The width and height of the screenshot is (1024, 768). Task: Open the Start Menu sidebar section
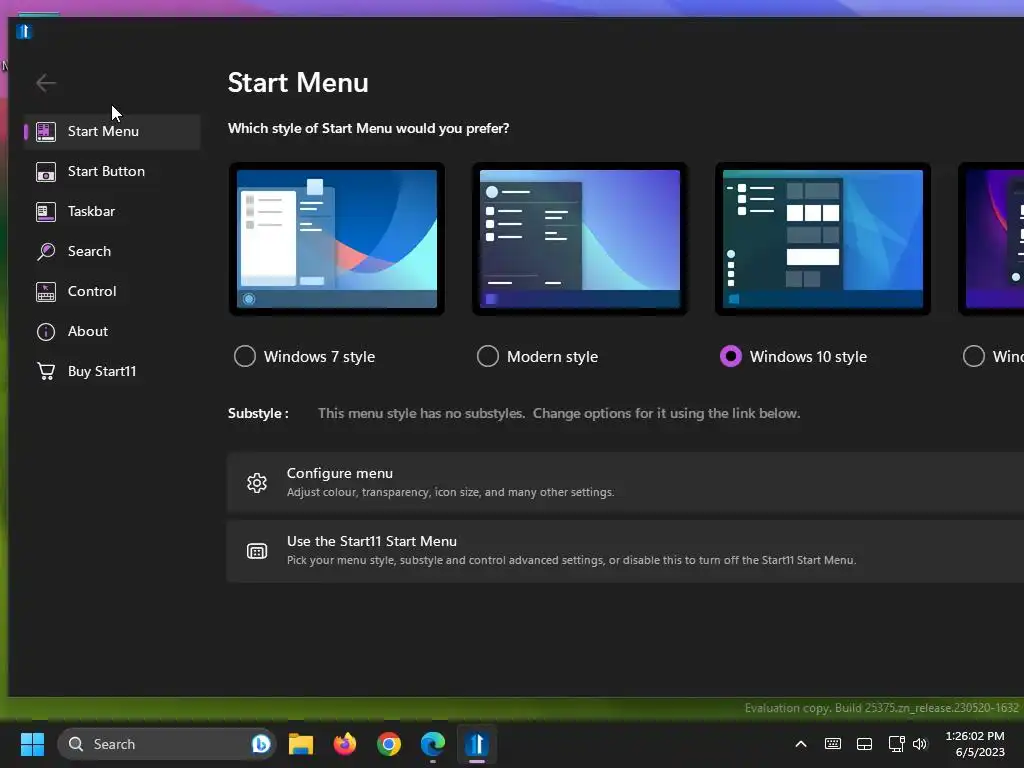(x=112, y=131)
